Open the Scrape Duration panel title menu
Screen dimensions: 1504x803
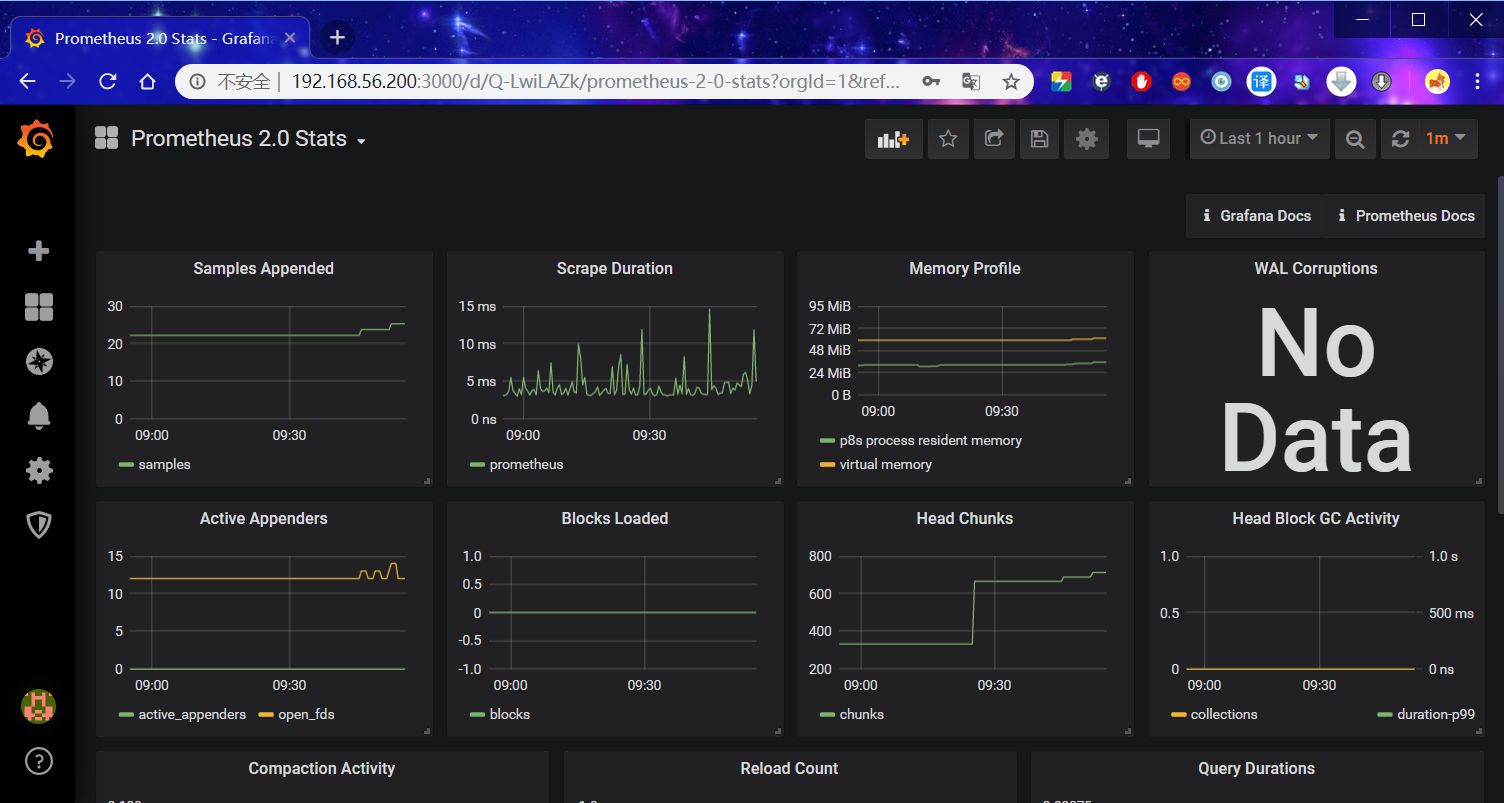point(615,268)
